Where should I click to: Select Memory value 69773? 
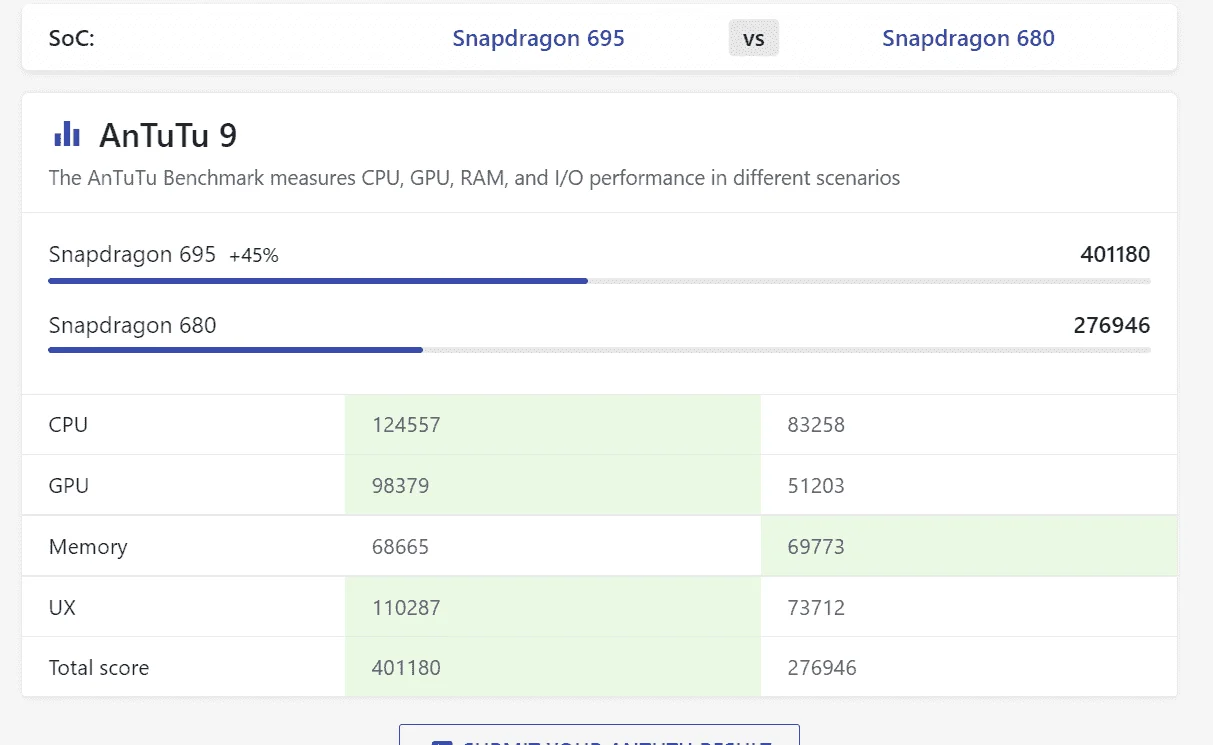[816, 547]
